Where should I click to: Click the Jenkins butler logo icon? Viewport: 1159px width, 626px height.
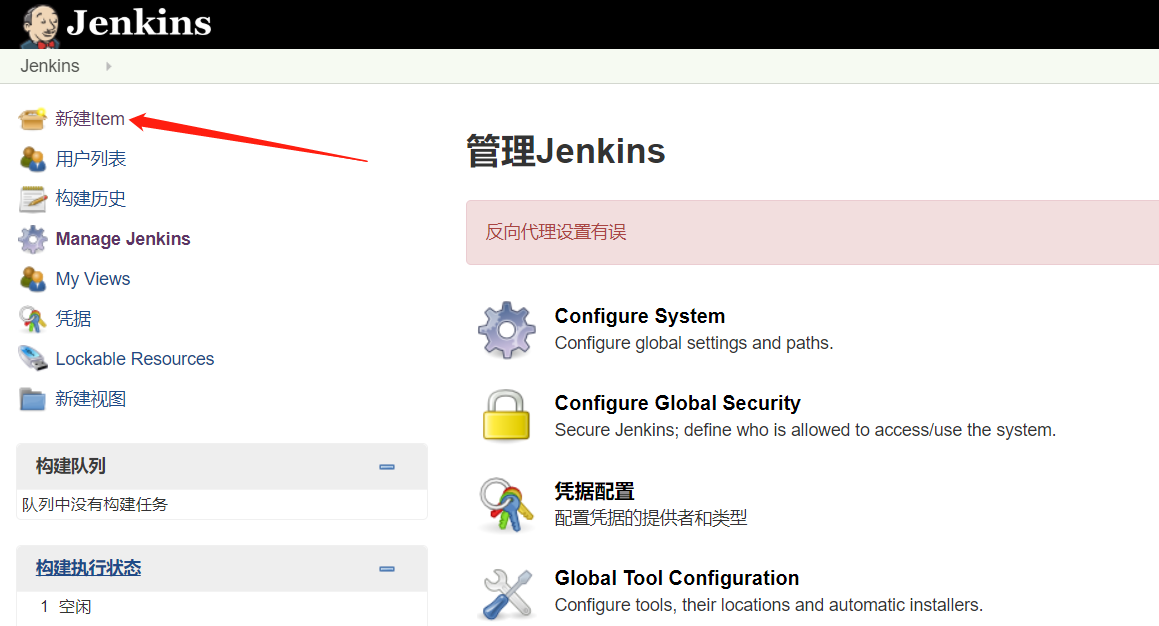[41, 25]
